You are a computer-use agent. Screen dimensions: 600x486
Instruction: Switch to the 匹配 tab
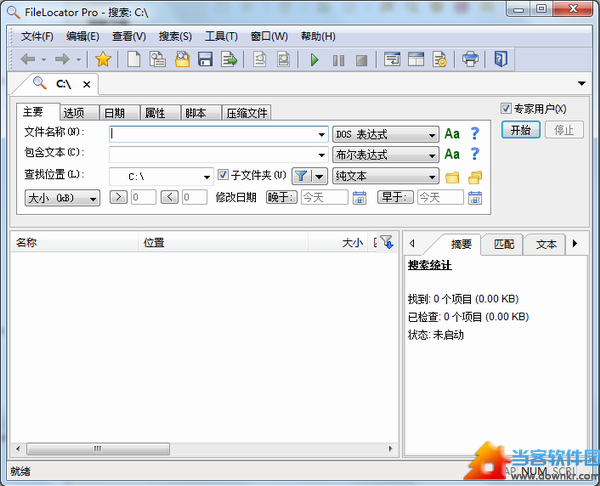pos(504,244)
